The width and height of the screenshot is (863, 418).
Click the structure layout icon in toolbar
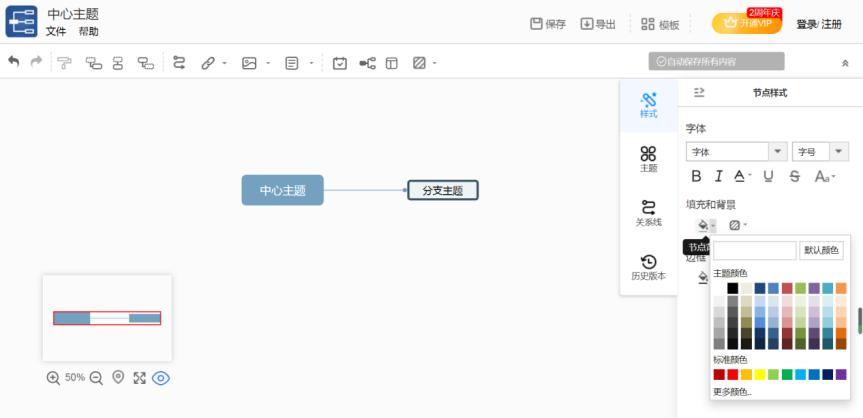tap(367, 63)
